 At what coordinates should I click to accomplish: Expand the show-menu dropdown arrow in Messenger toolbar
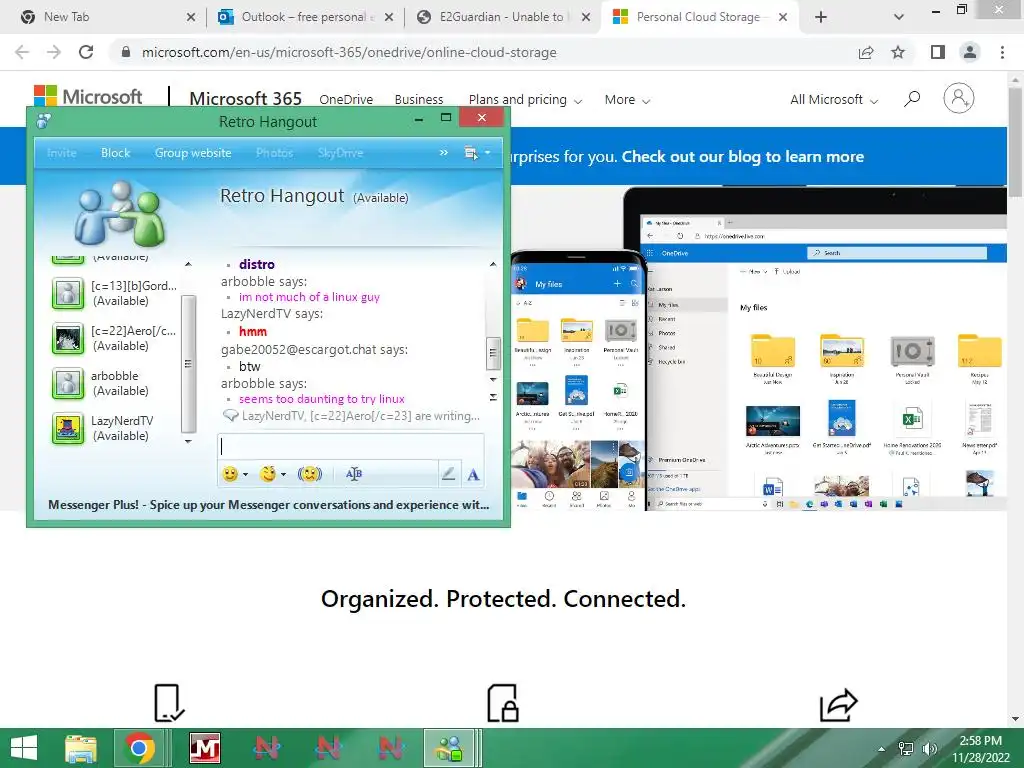click(x=487, y=153)
